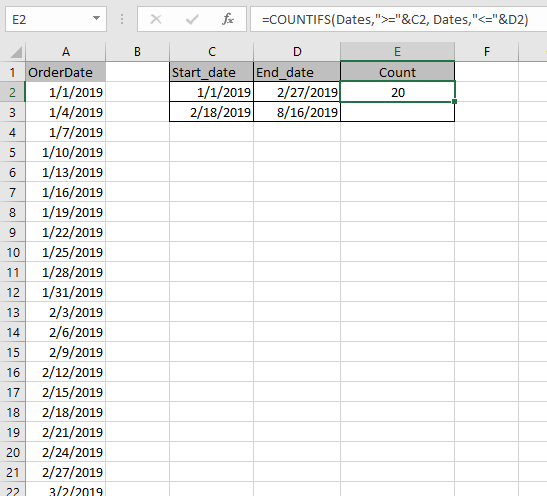The width and height of the screenshot is (547, 496).
Task: Click the formula bar resize dots handle
Action: click(122, 19)
